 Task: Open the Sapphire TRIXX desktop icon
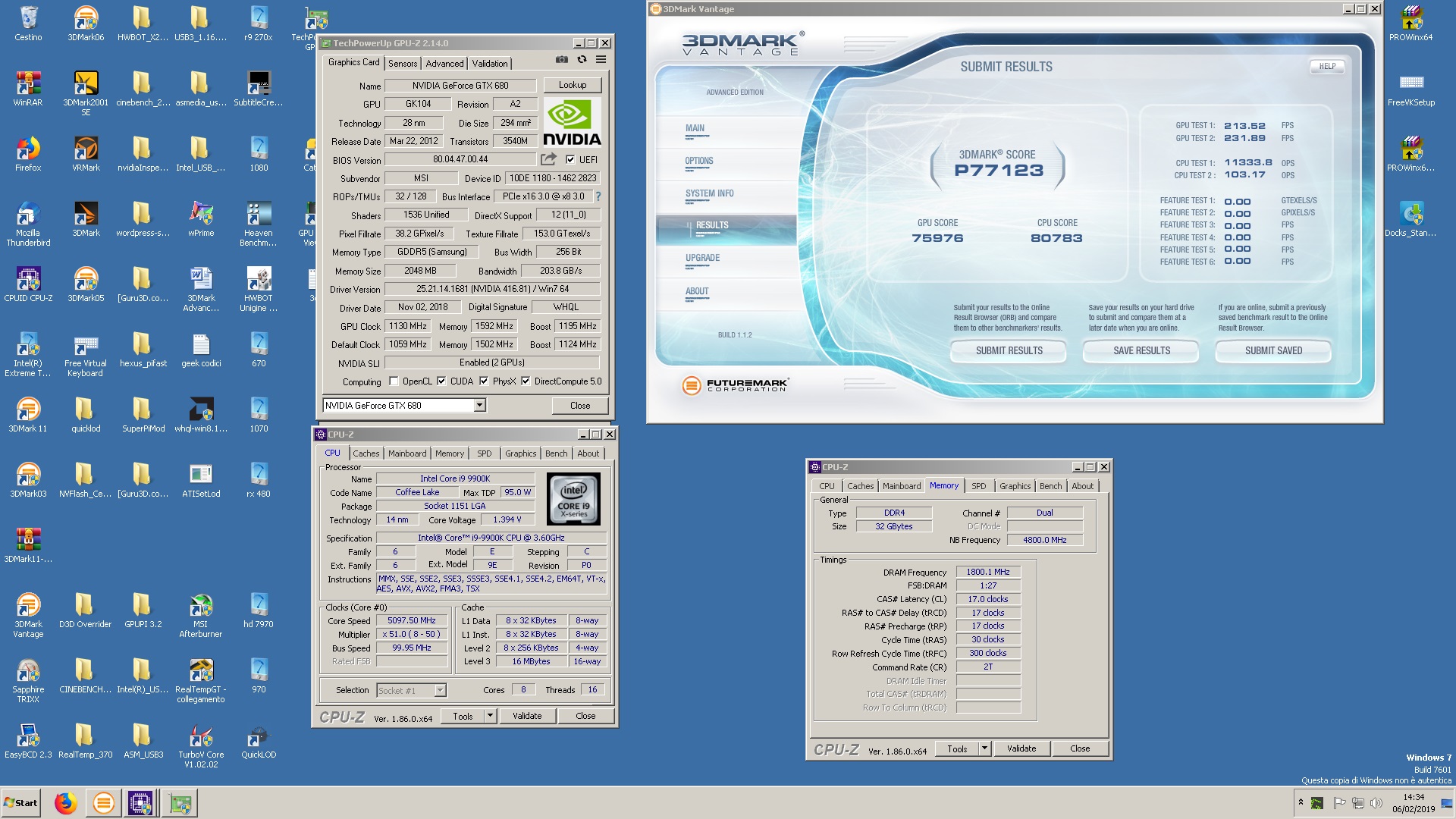tap(28, 681)
